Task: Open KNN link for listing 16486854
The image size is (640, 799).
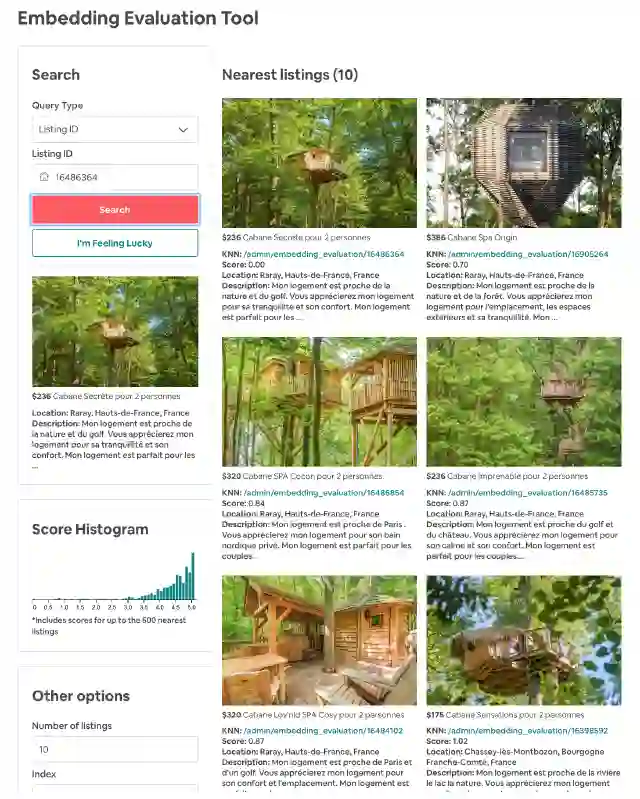Action: [x=324, y=493]
